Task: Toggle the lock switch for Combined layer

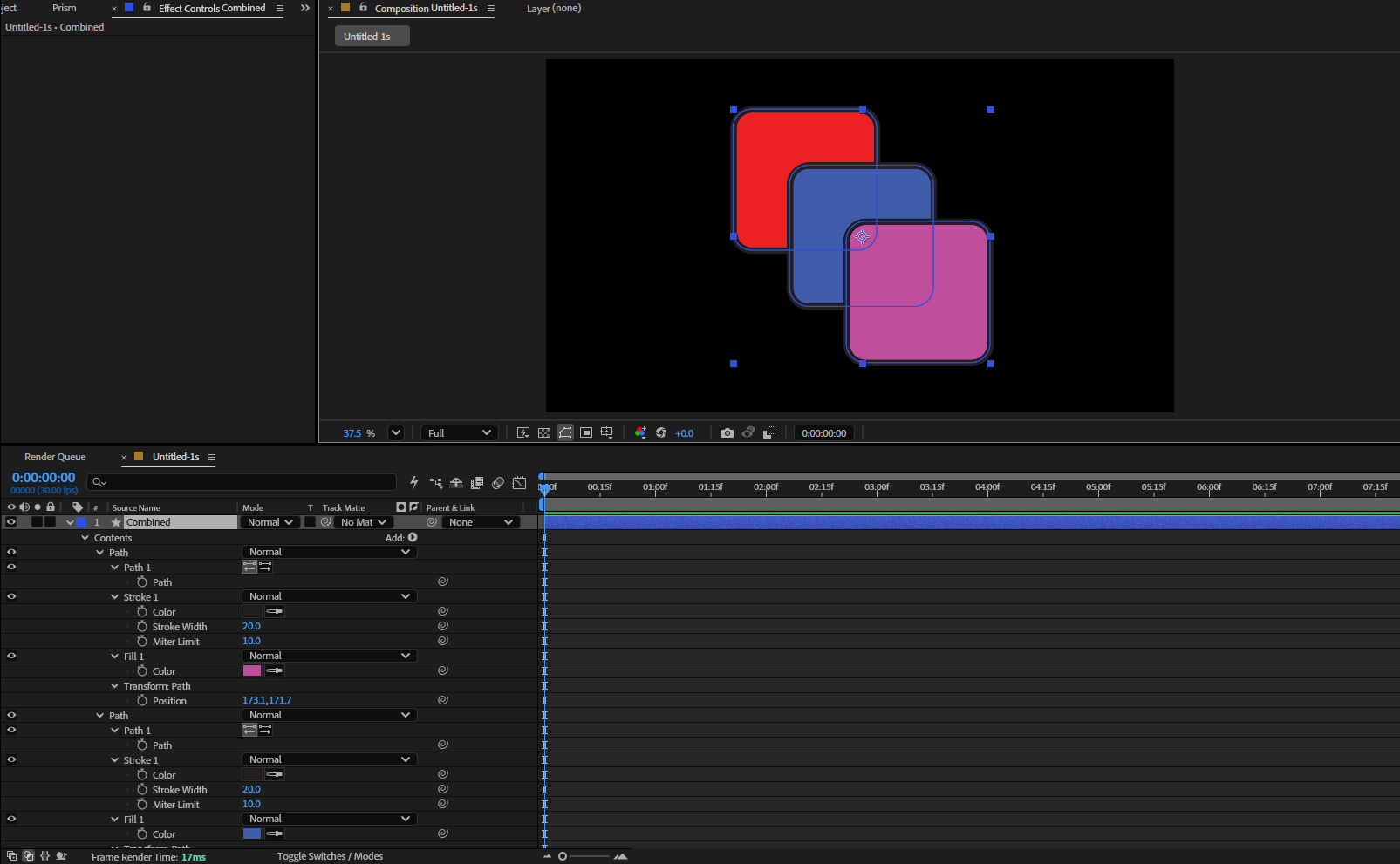Action: pos(51,522)
